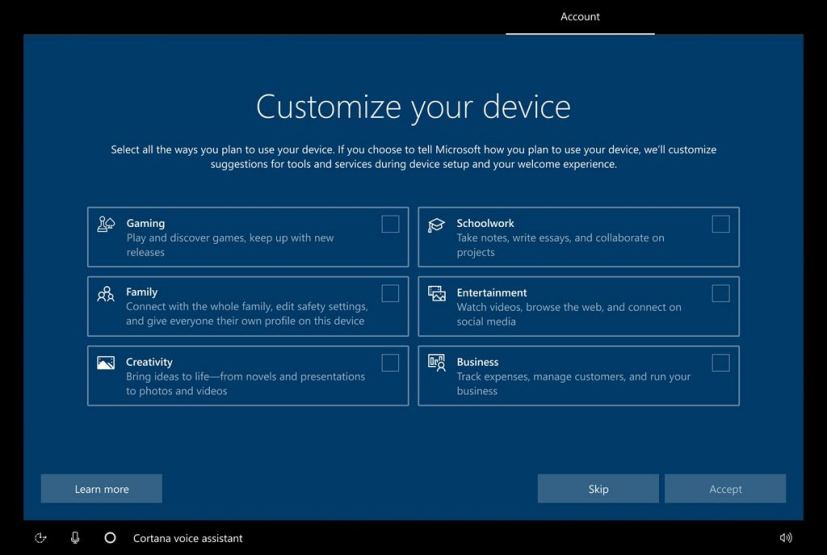
Task: Open the Ease of Access icon
Action: pos(41,538)
